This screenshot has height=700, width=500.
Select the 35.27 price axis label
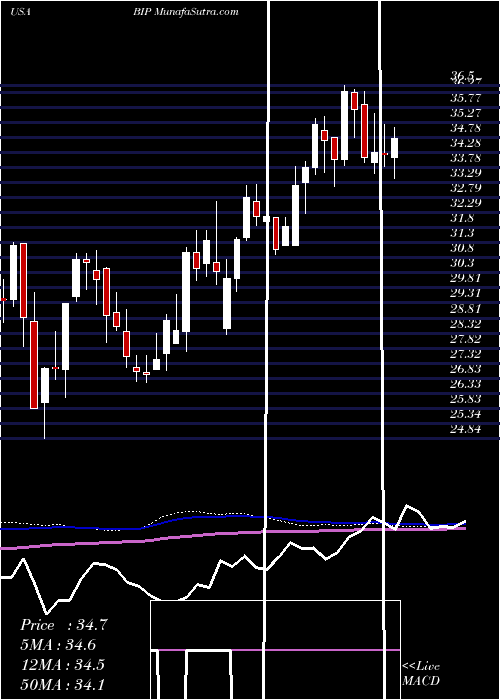pos(466,112)
